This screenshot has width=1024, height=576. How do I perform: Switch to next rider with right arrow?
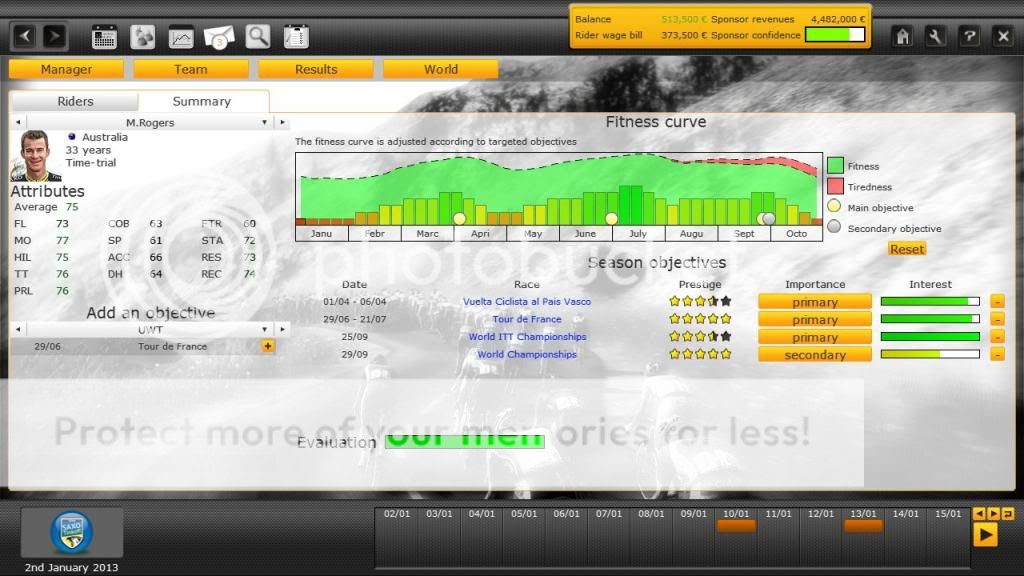[x=285, y=122]
